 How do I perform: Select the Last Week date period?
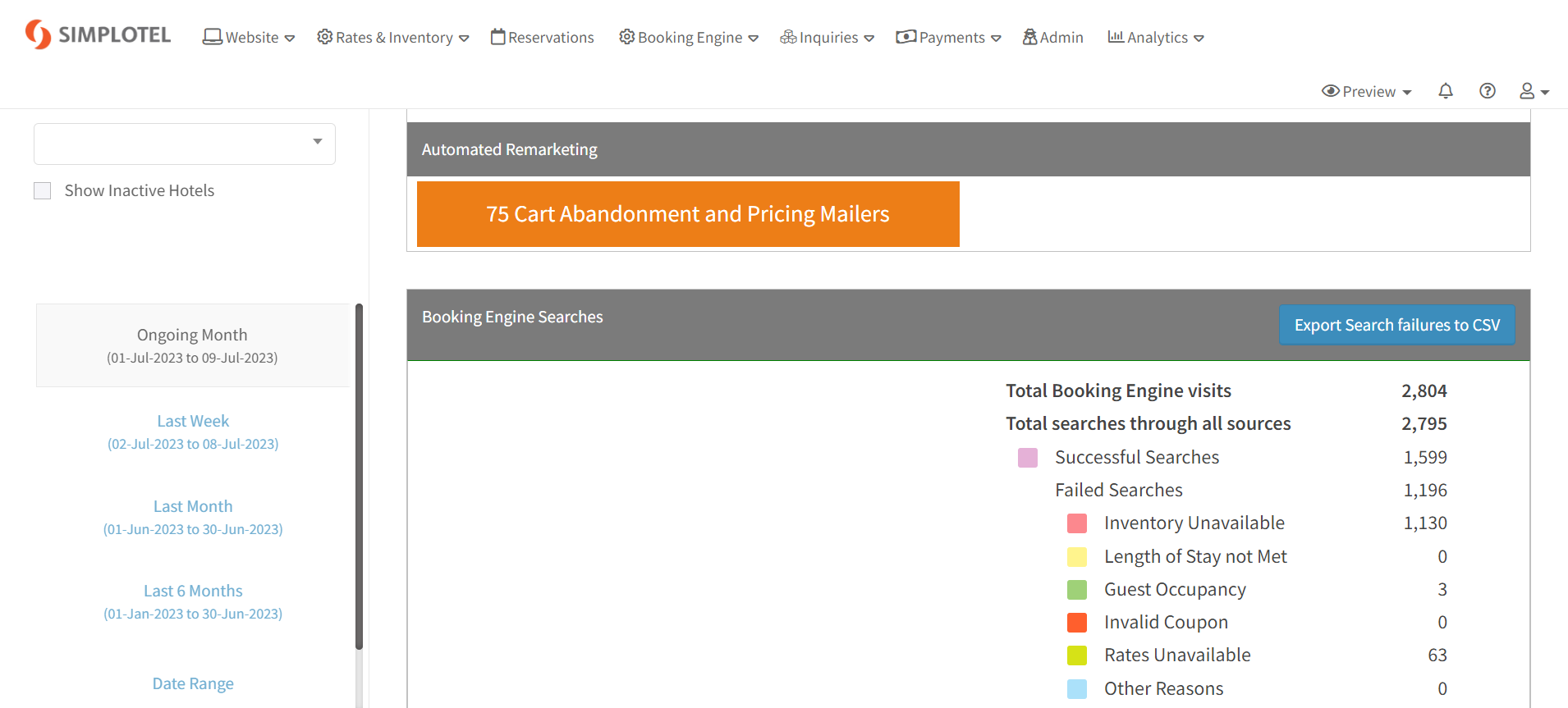coord(193,432)
